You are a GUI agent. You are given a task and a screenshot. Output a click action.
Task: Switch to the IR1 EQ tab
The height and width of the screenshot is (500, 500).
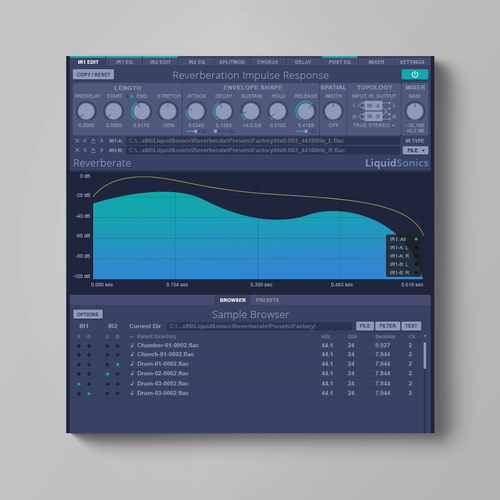click(124, 62)
